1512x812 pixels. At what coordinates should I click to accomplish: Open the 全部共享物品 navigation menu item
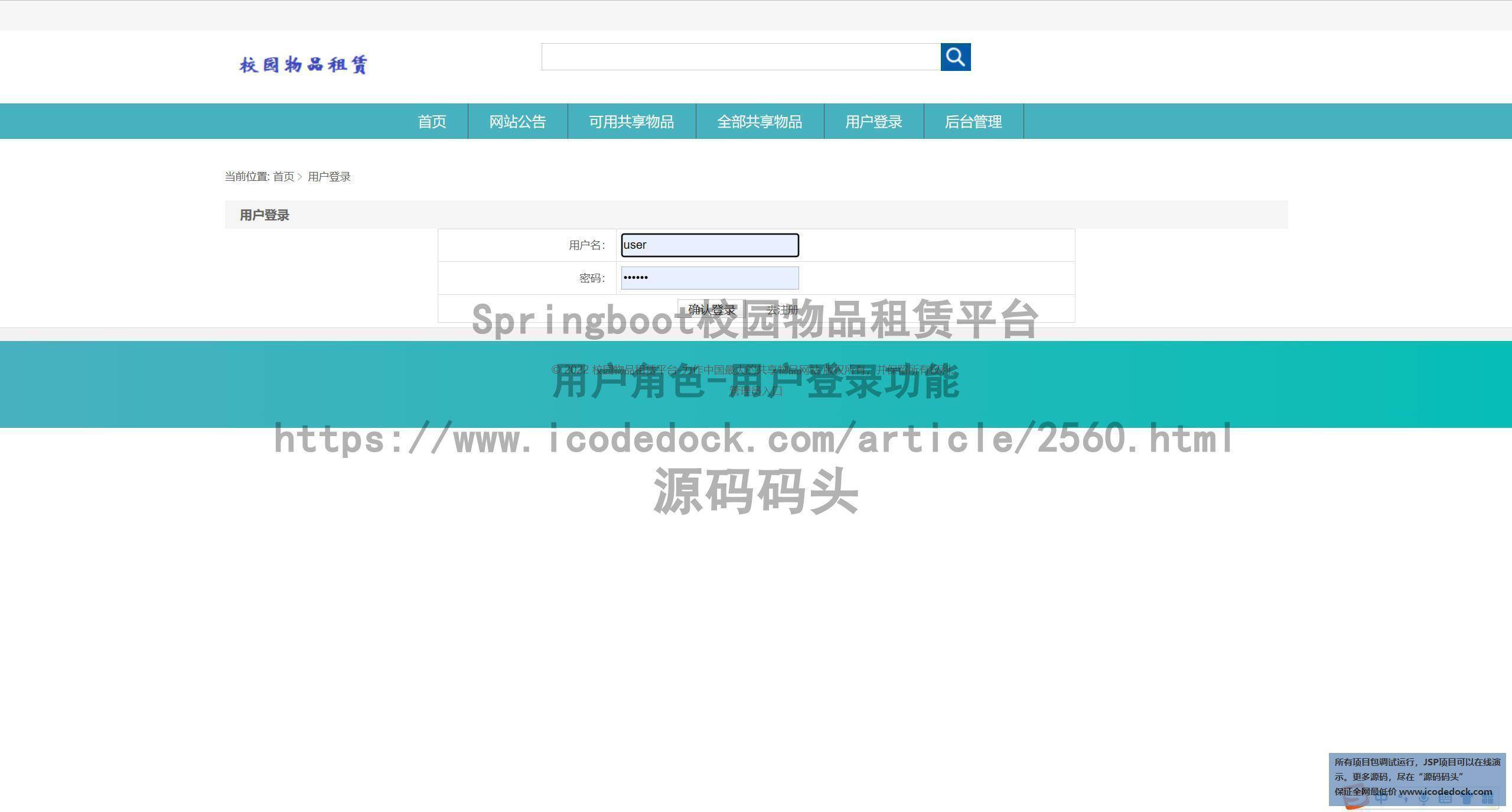(760, 121)
